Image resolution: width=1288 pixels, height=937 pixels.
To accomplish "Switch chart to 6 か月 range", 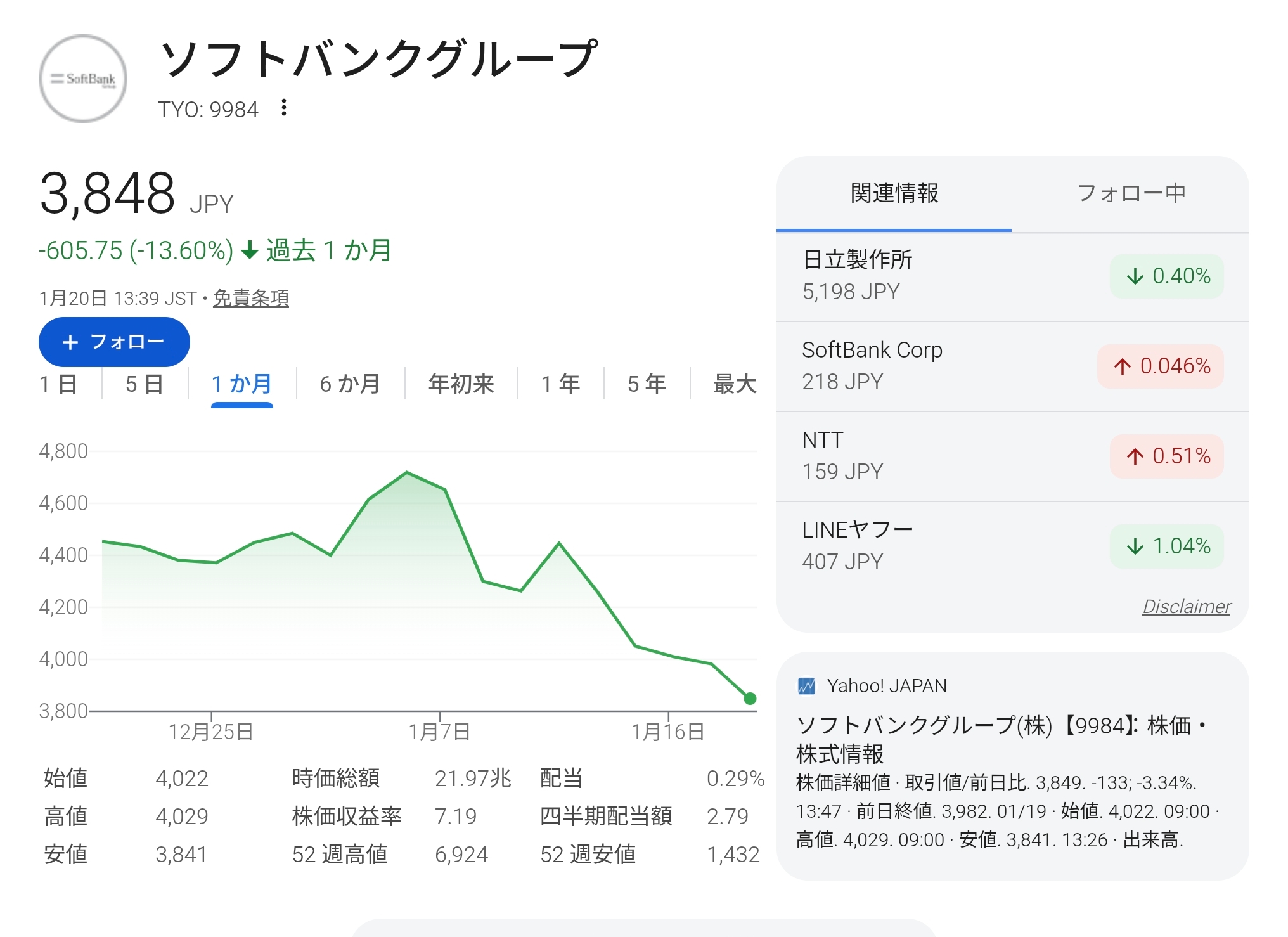I will tap(350, 384).
